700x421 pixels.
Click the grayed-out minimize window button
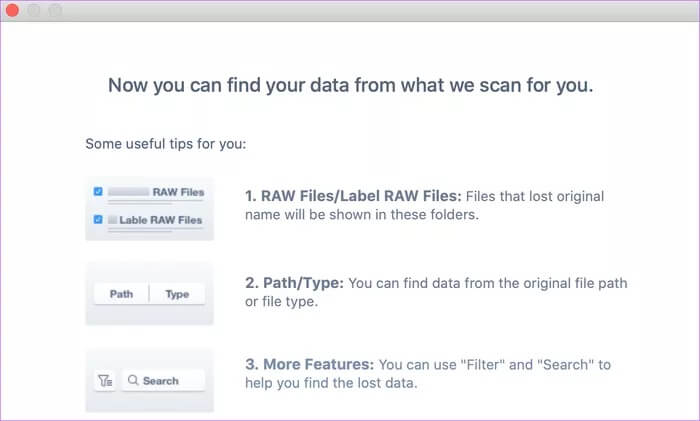(33, 10)
